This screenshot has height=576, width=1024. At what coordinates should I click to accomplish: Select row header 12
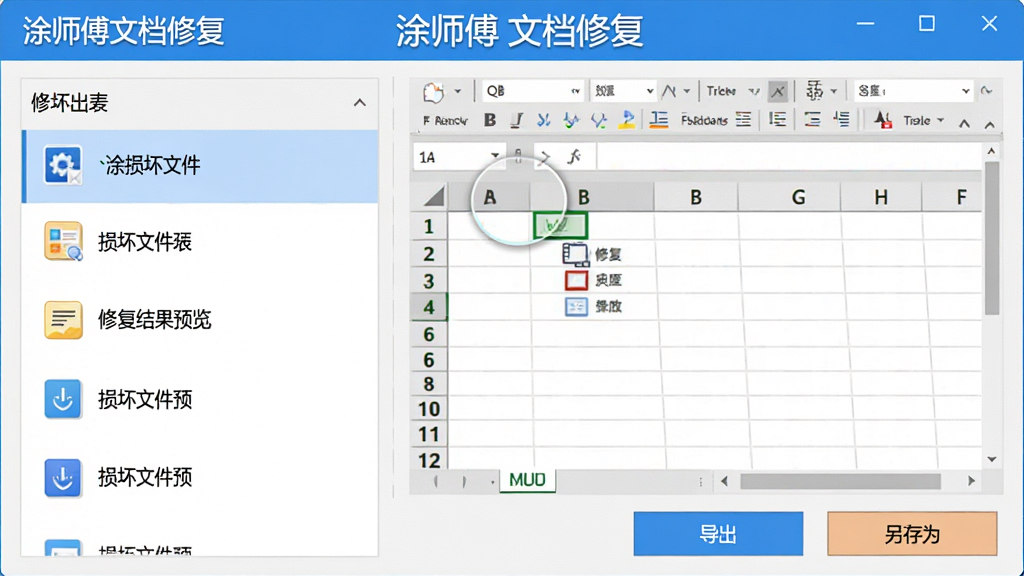tap(429, 460)
